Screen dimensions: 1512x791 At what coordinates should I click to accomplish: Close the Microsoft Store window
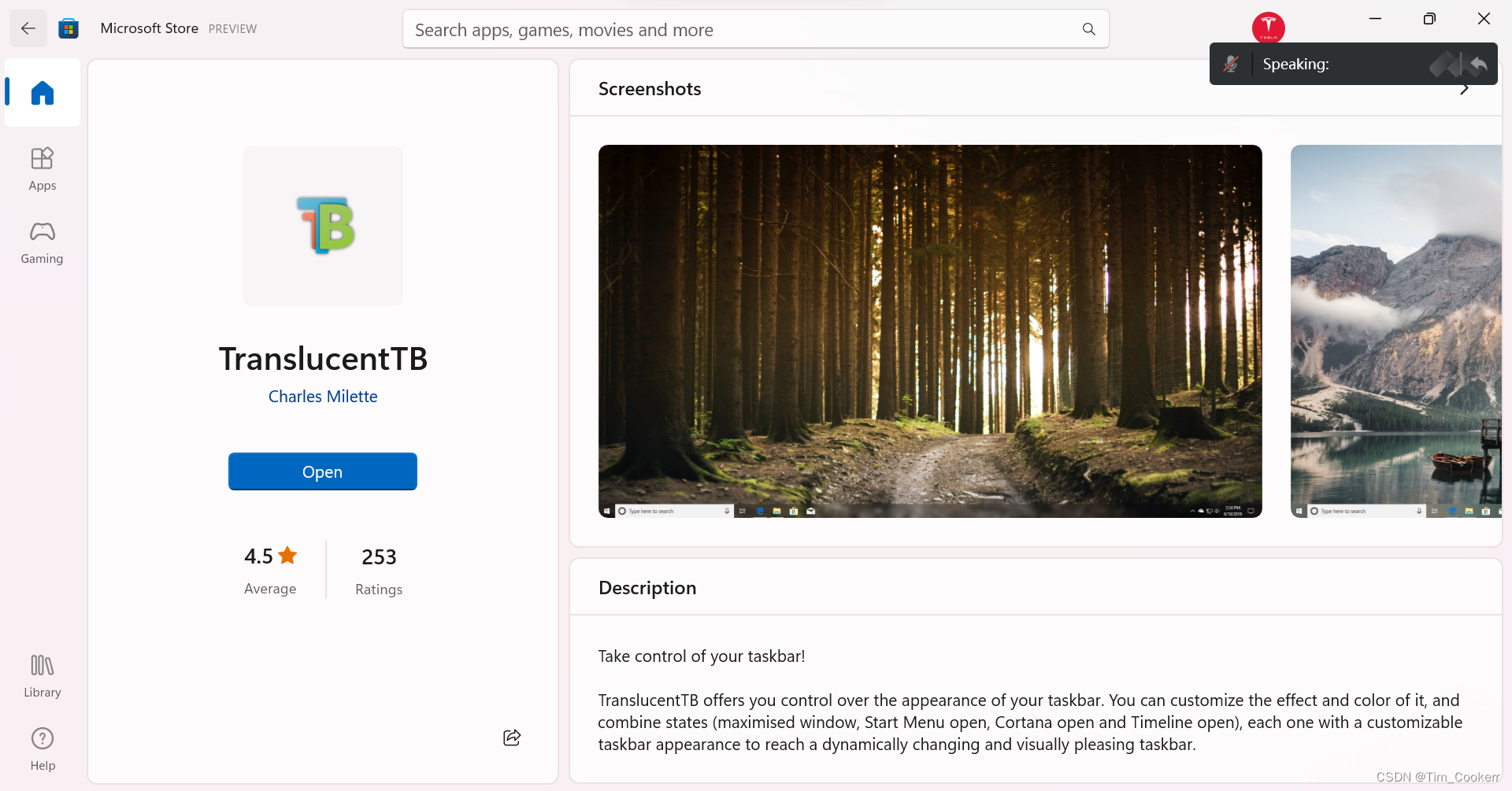click(x=1484, y=19)
